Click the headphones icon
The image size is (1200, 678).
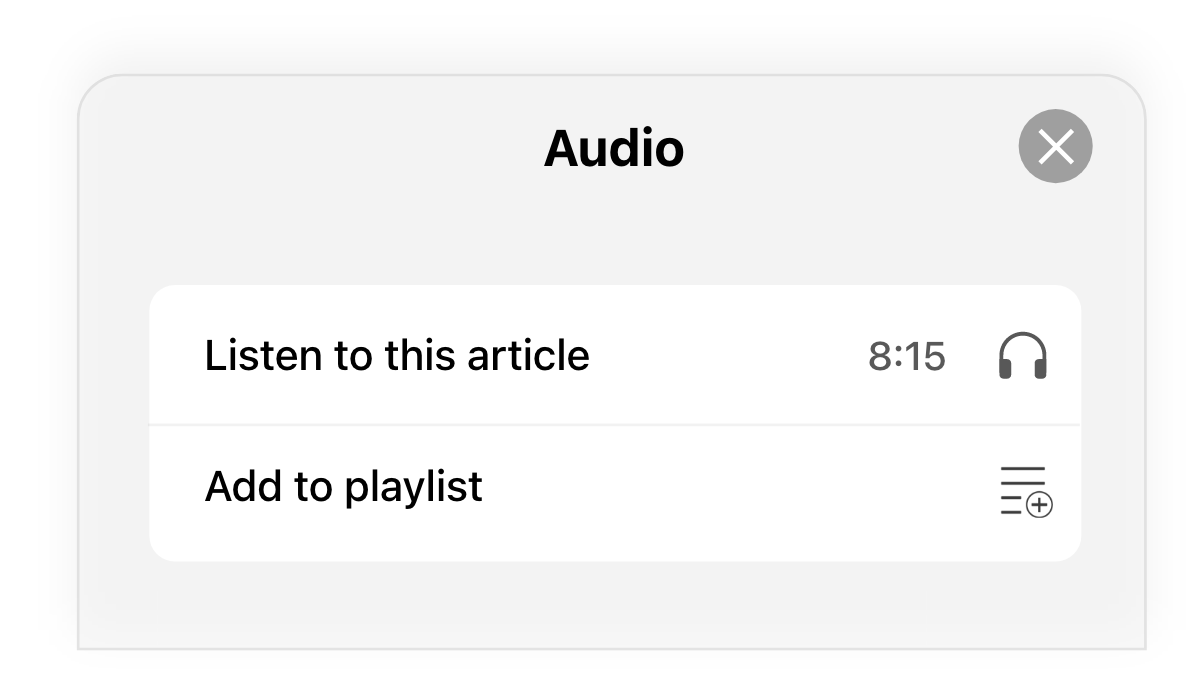[x=1023, y=356]
